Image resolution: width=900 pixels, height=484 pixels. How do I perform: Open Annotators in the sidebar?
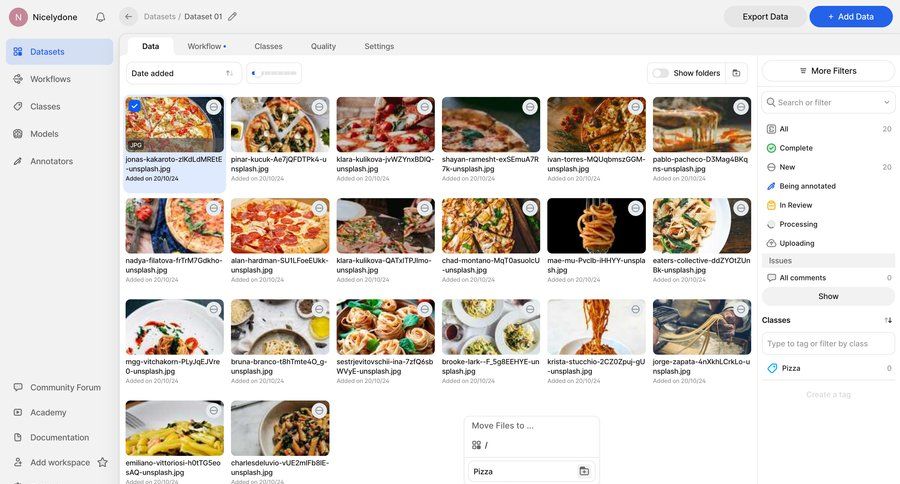[60, 161]
